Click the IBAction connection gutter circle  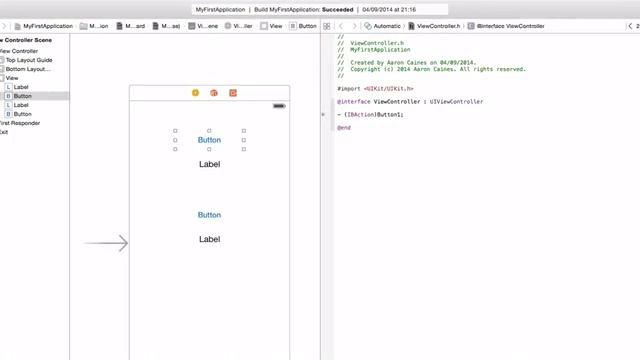[323, 115]
